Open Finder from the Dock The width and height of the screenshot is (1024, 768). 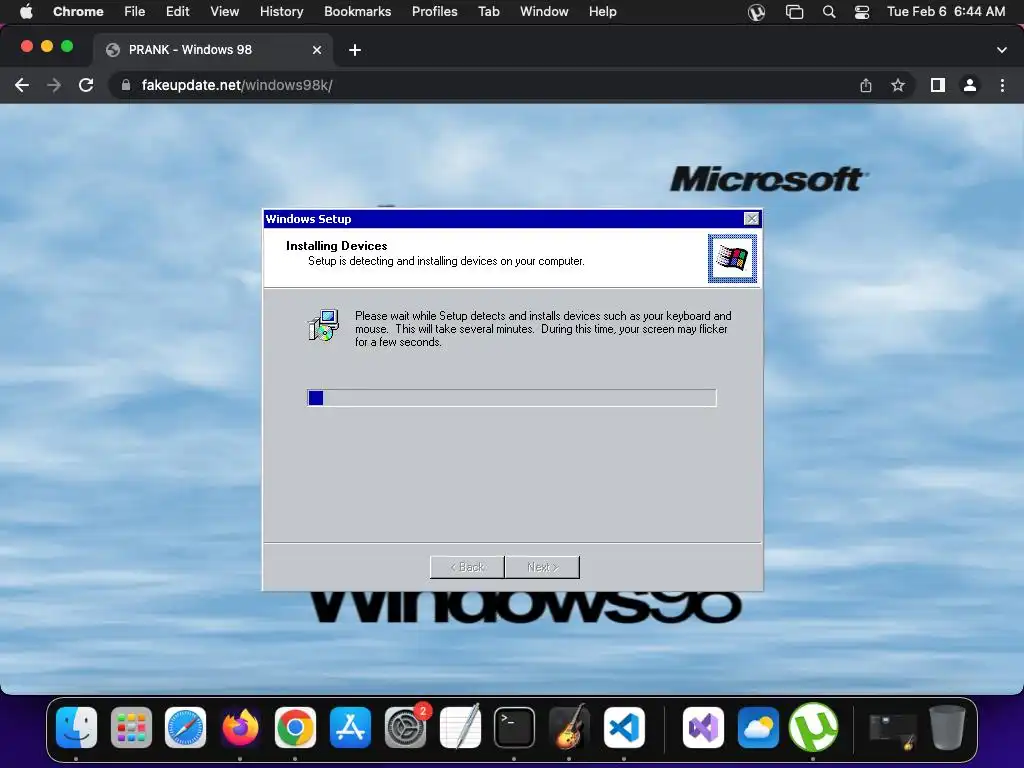click(x=76, y=727)
